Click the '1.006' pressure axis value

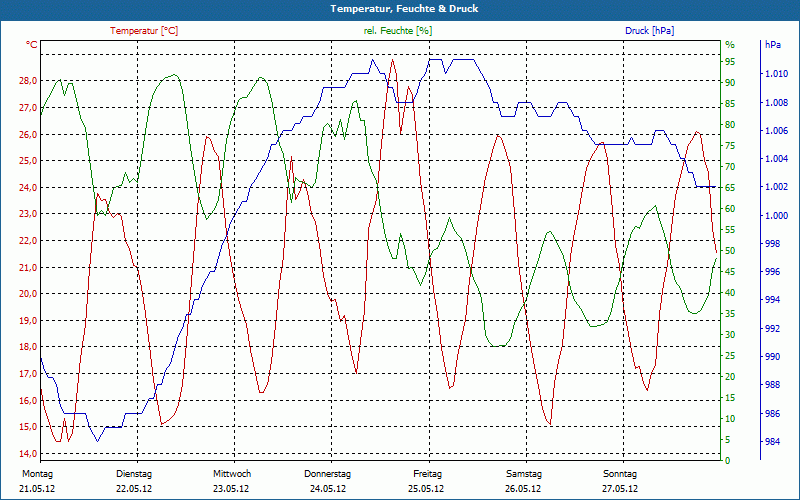776,131
